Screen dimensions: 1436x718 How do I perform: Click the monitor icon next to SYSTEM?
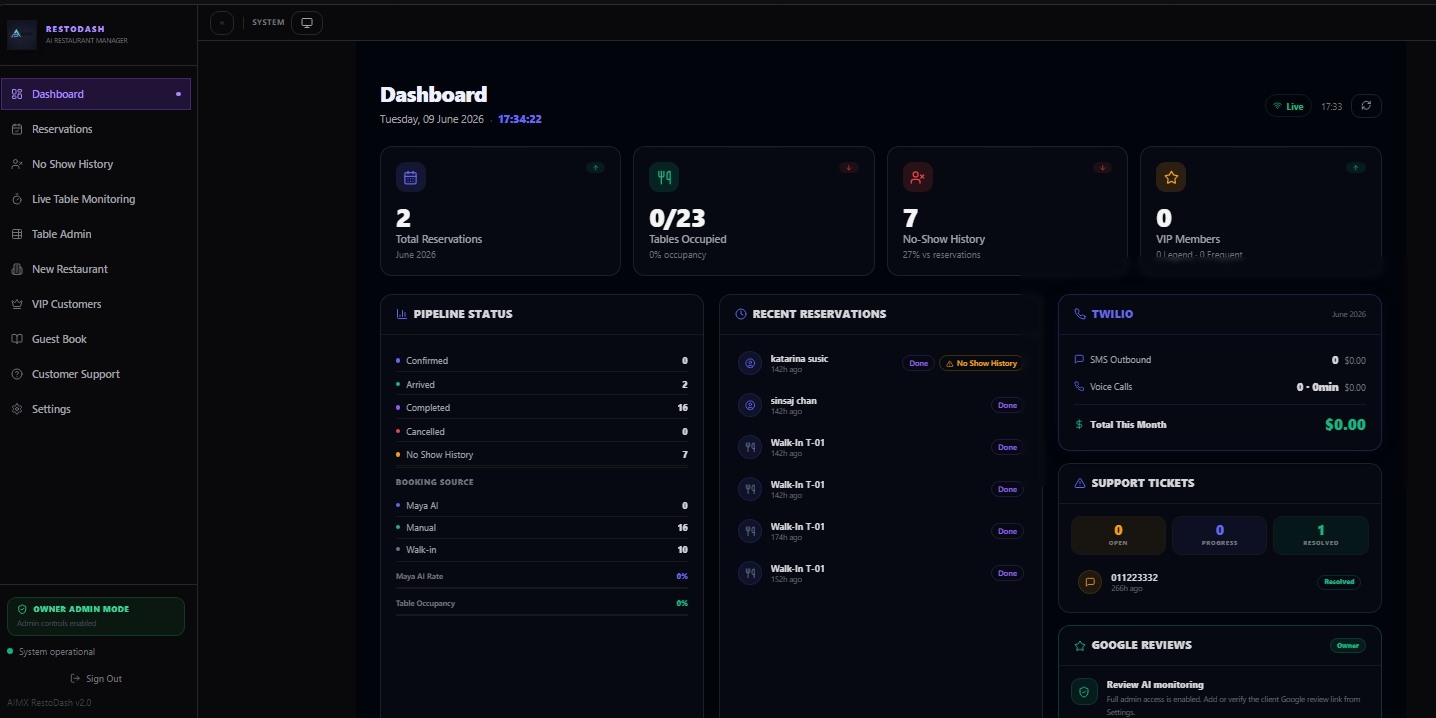tap(307, 22)
